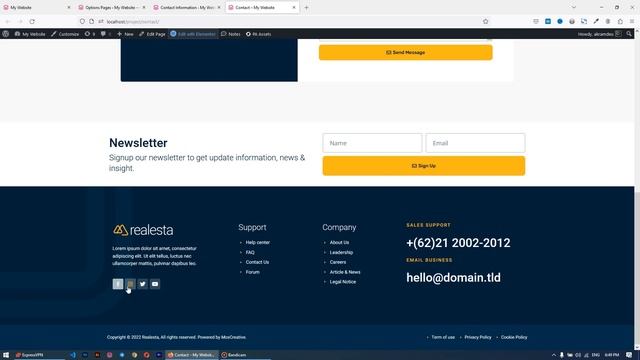Image resolution: width=640 pixels, height=360 pixels.
Task: Show hidden system tray icons
Action: pyautogui.click(x=553, y=355)
